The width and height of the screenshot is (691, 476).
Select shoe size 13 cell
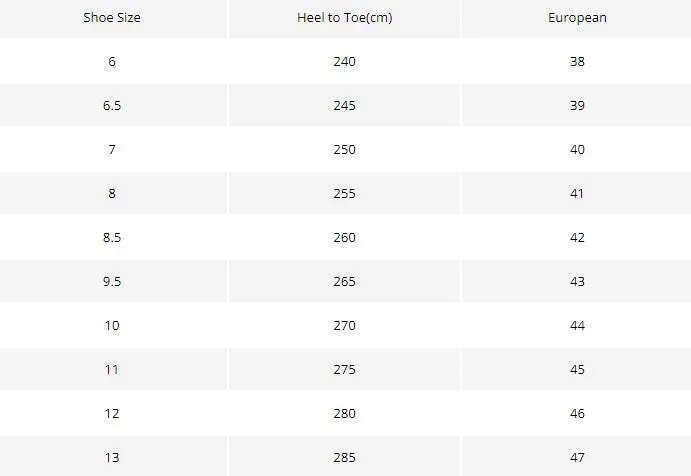pos(112,457)
